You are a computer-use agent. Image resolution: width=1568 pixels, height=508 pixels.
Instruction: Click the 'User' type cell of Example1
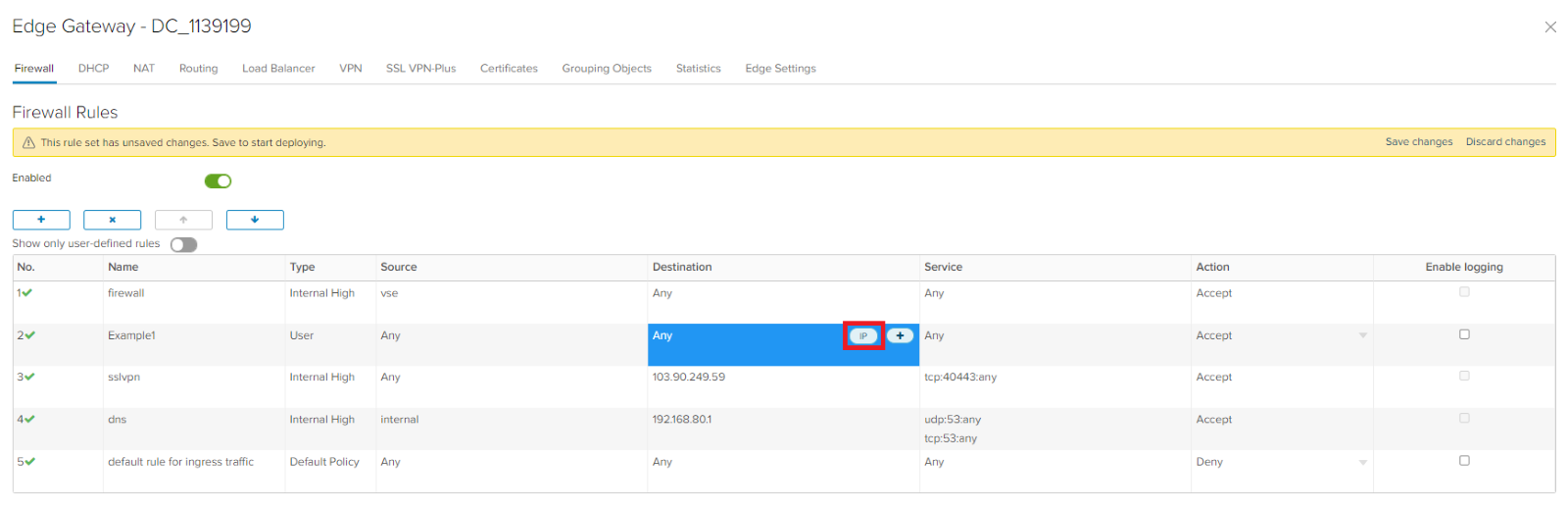(302, 335)
